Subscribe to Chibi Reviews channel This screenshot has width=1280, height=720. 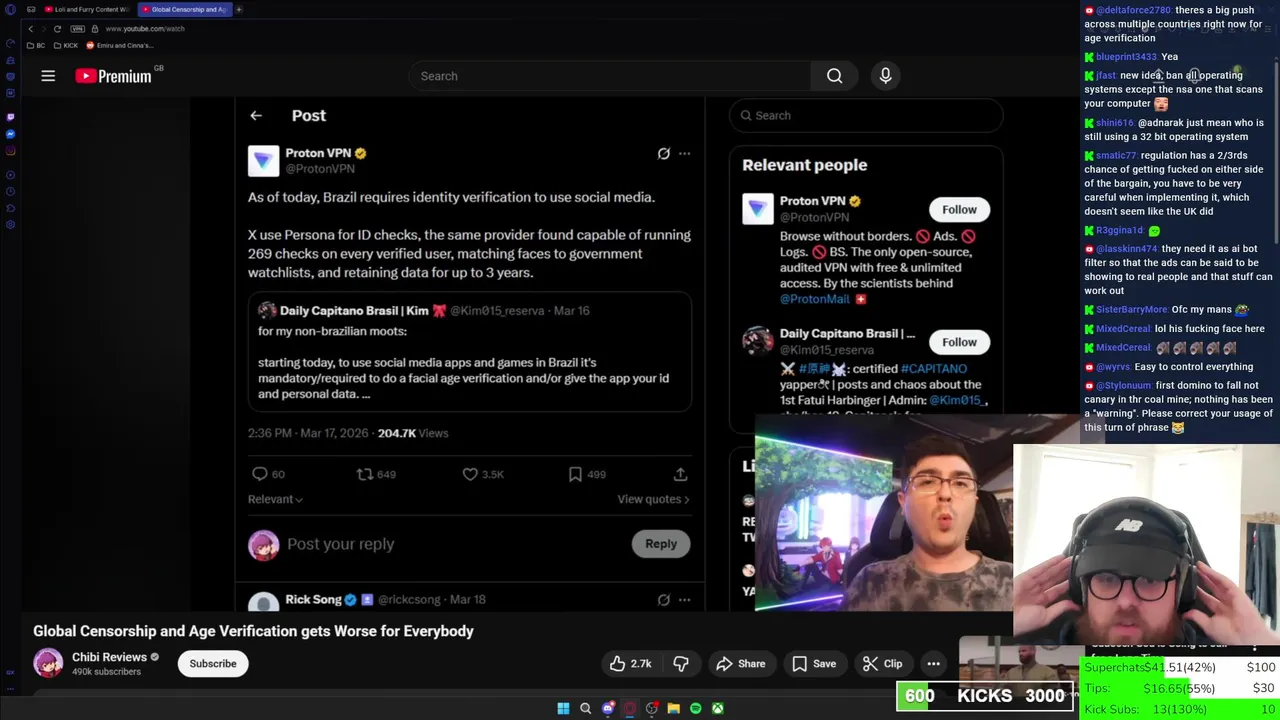point(213,664)
